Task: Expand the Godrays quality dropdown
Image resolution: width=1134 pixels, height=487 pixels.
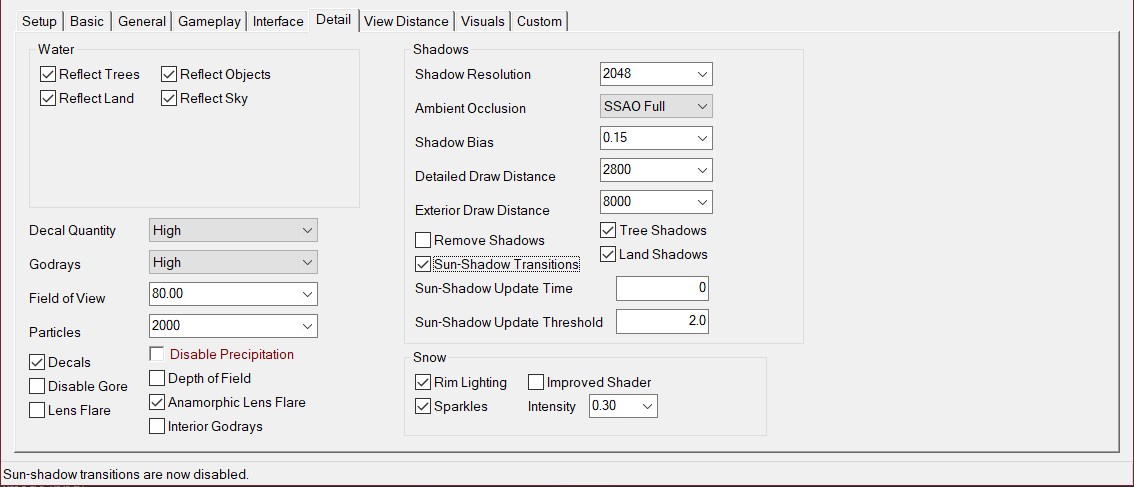Action: tap(233, 263)
